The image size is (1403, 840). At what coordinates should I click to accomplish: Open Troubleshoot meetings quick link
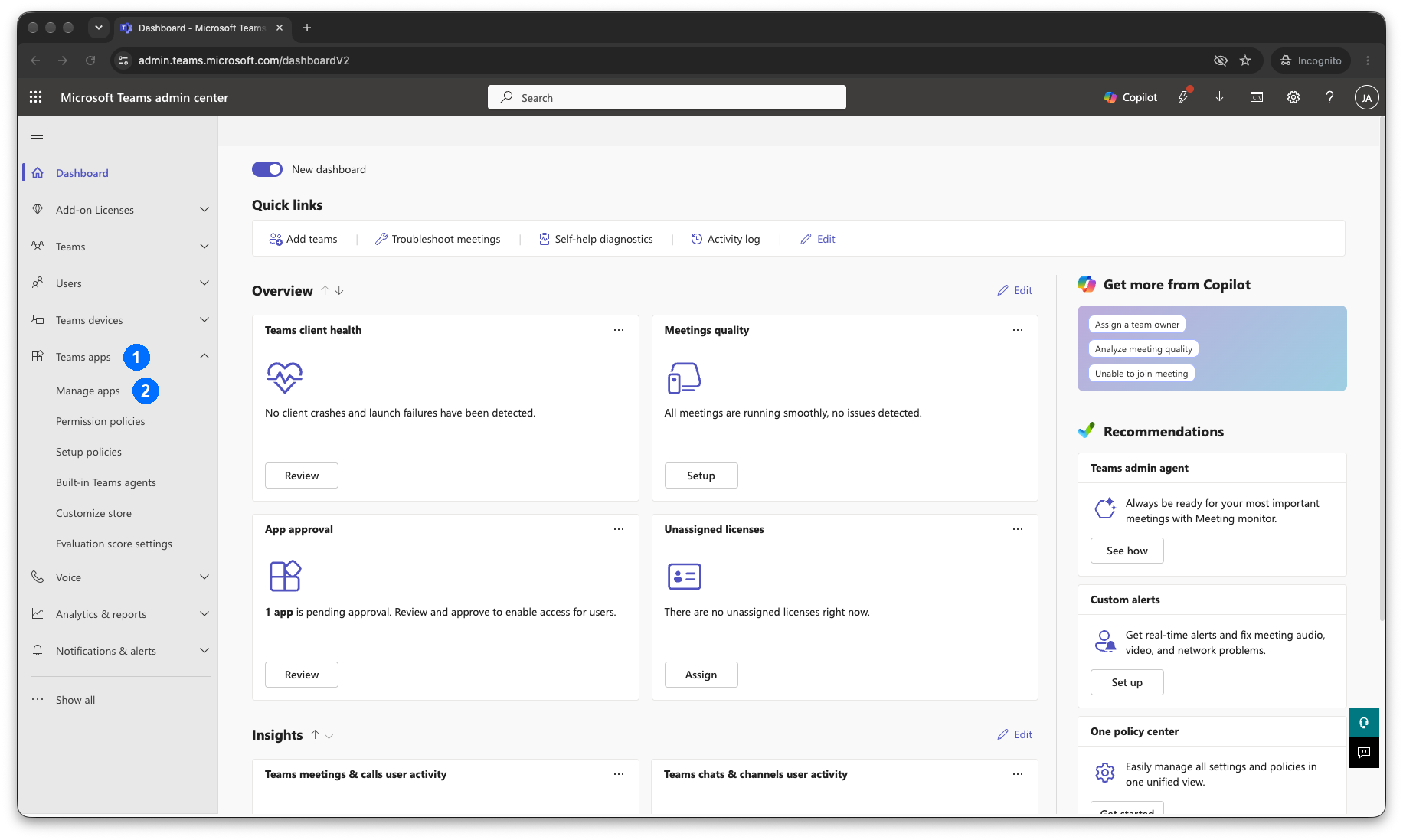tap(438, 239)
